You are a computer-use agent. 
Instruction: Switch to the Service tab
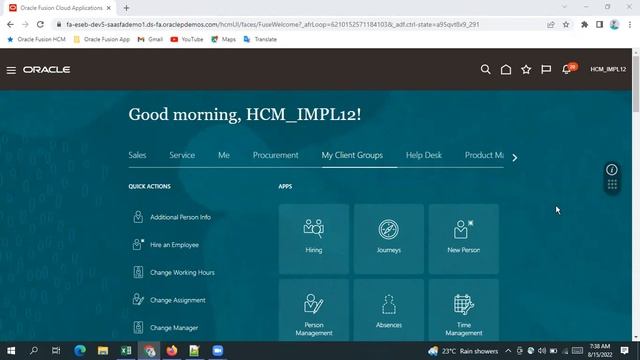(x=182, y=155)
